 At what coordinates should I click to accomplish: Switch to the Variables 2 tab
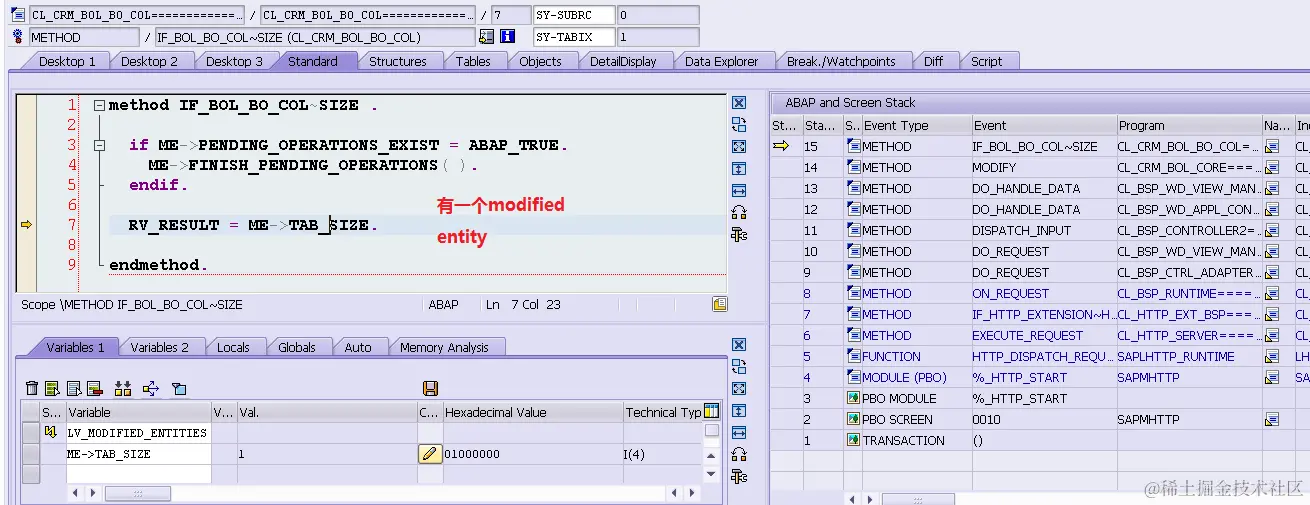pyautogui.click(x=159, y=347)
